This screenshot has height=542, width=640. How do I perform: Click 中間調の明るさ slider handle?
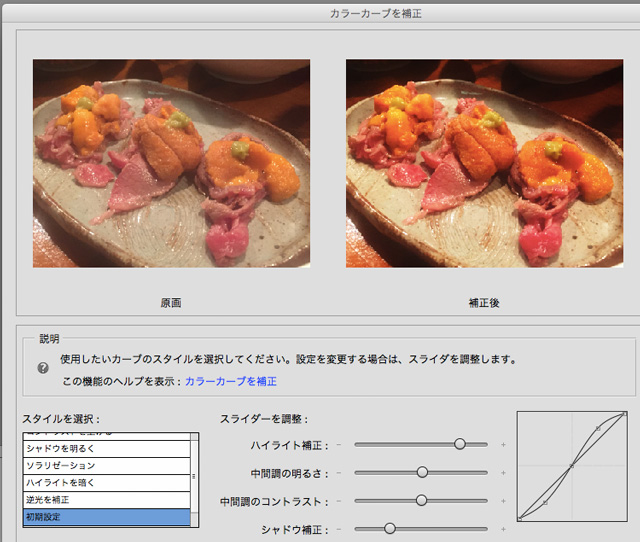click(x=422, y=473)
